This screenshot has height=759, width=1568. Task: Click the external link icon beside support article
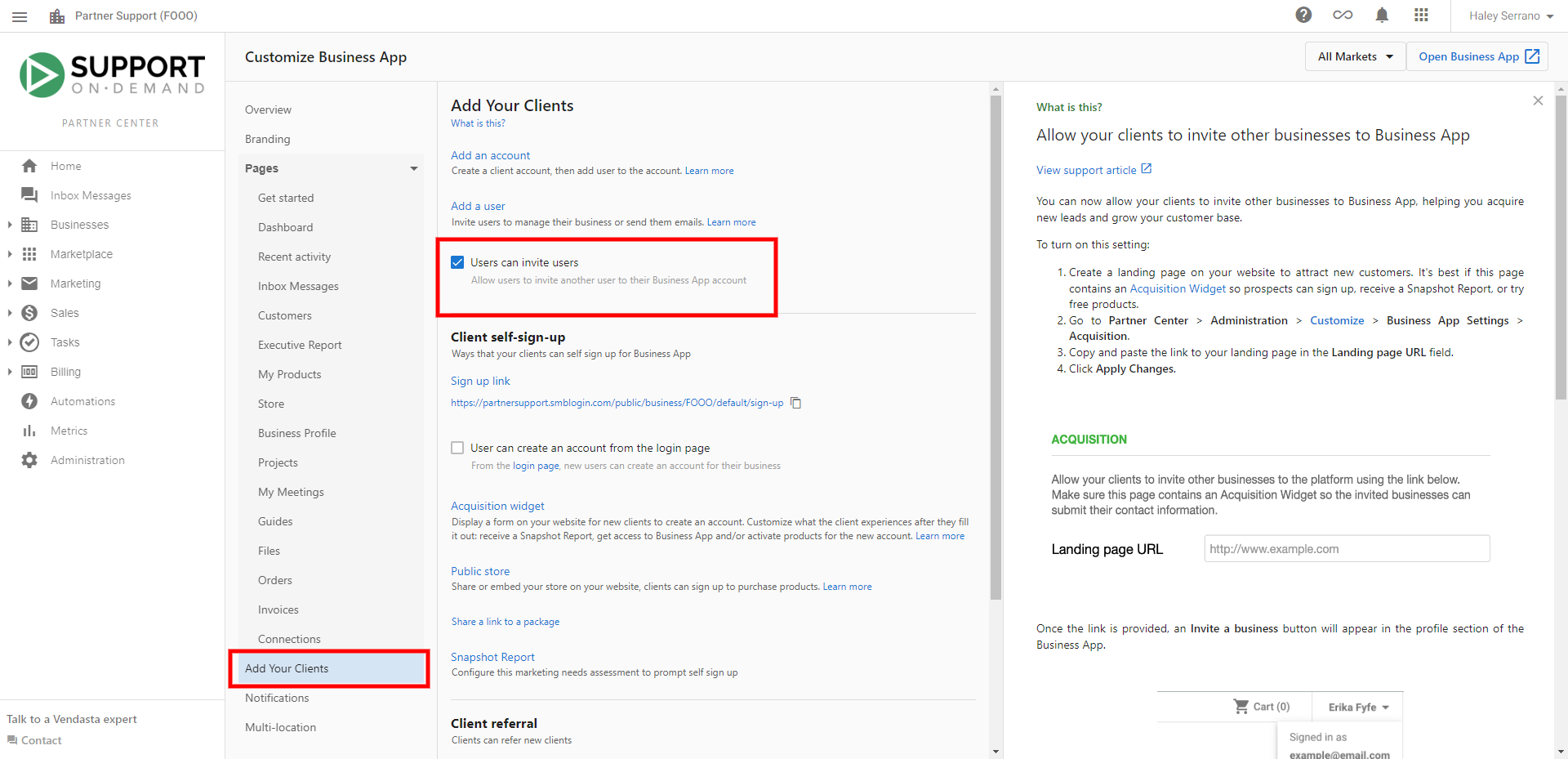click(1146, 169)
